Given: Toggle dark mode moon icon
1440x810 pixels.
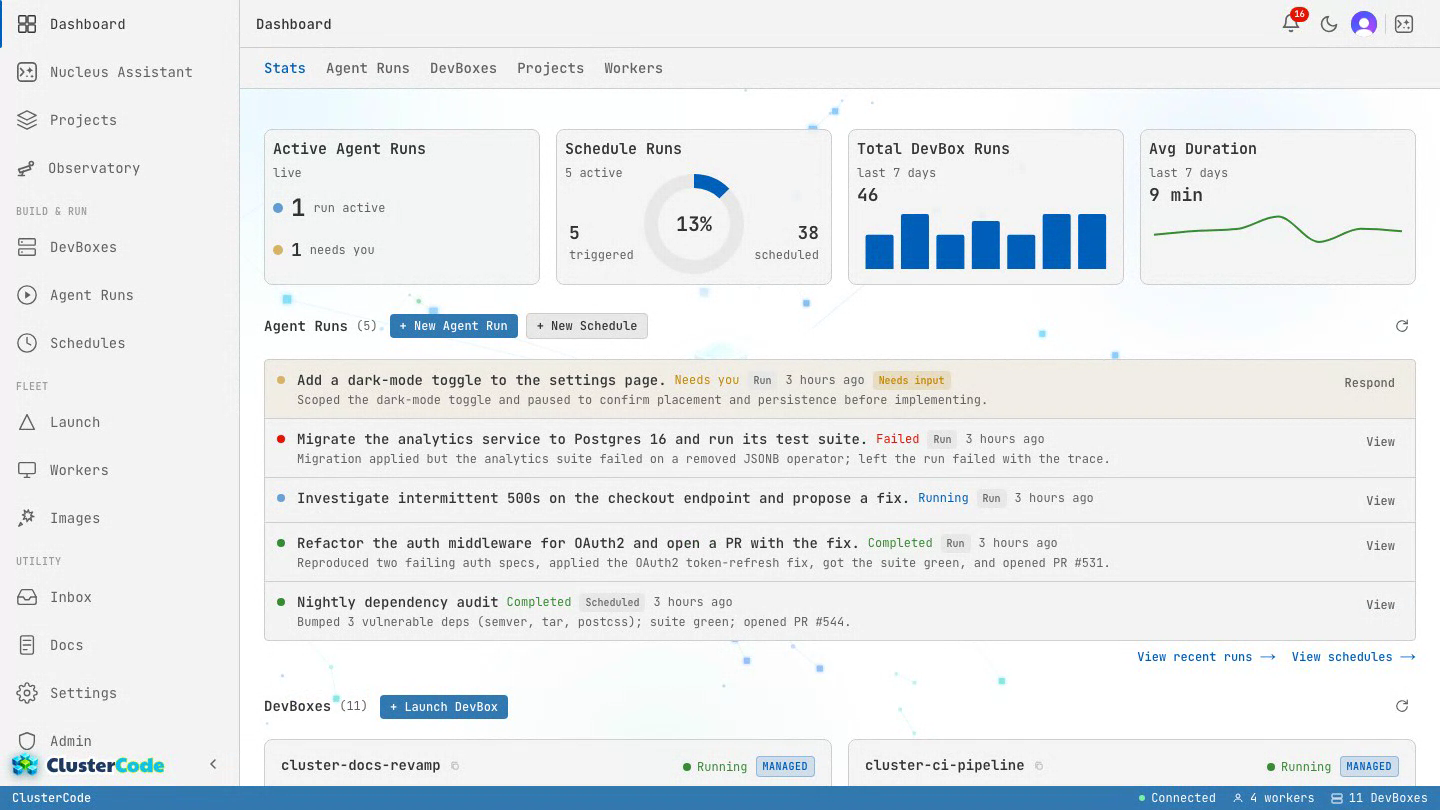Looking at the screenshot, I should (x=1329, y=24).
